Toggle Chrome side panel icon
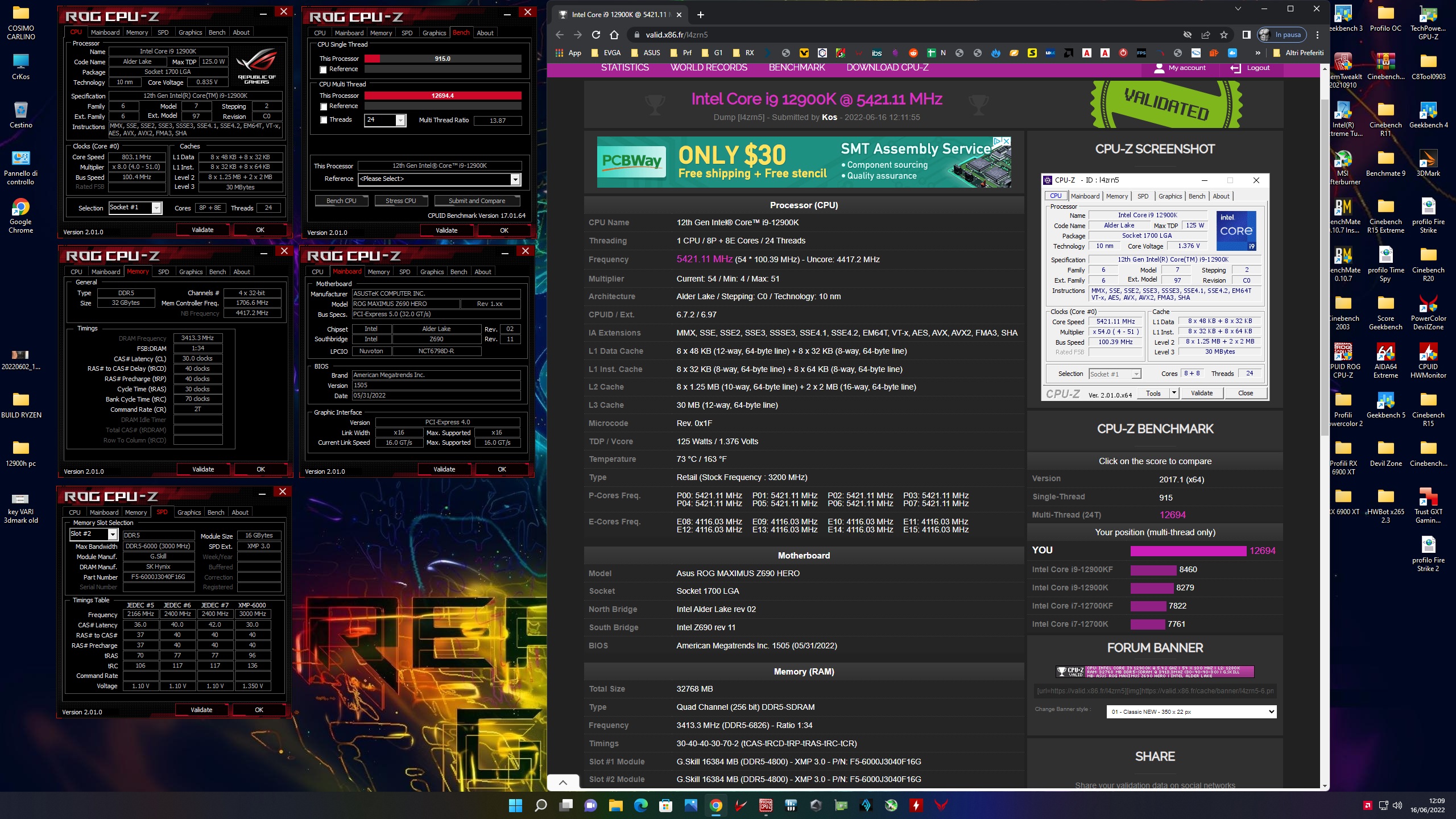 (x=1246, y=35)
